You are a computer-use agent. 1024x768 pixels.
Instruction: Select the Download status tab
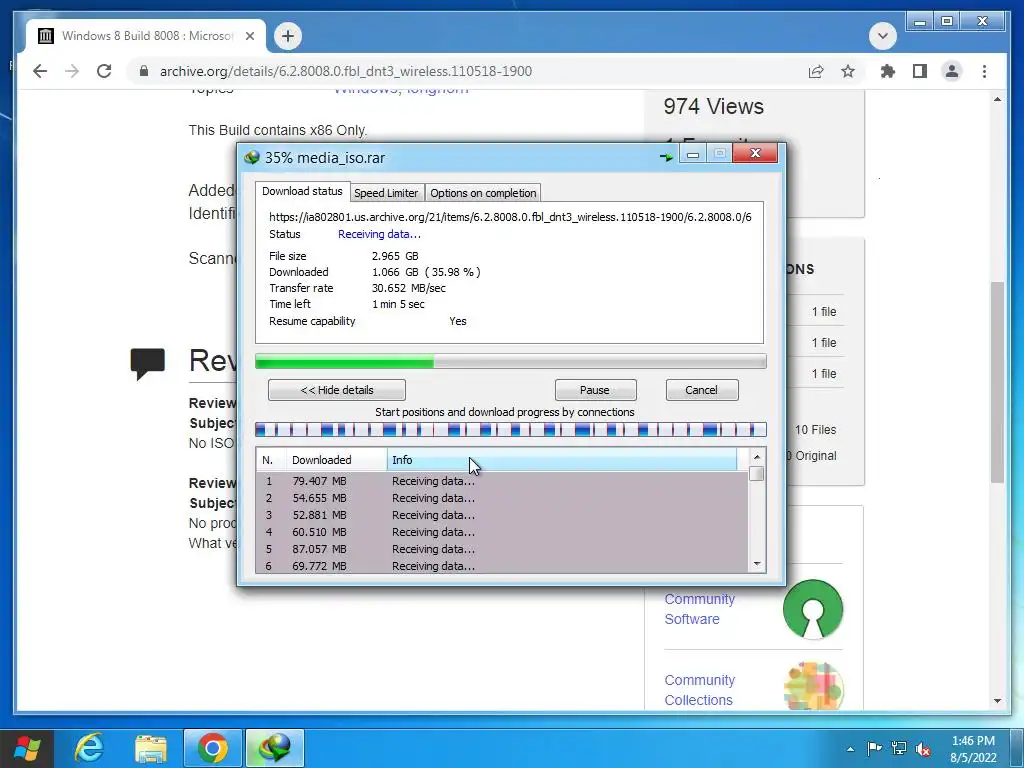click(x=302, y=191)
